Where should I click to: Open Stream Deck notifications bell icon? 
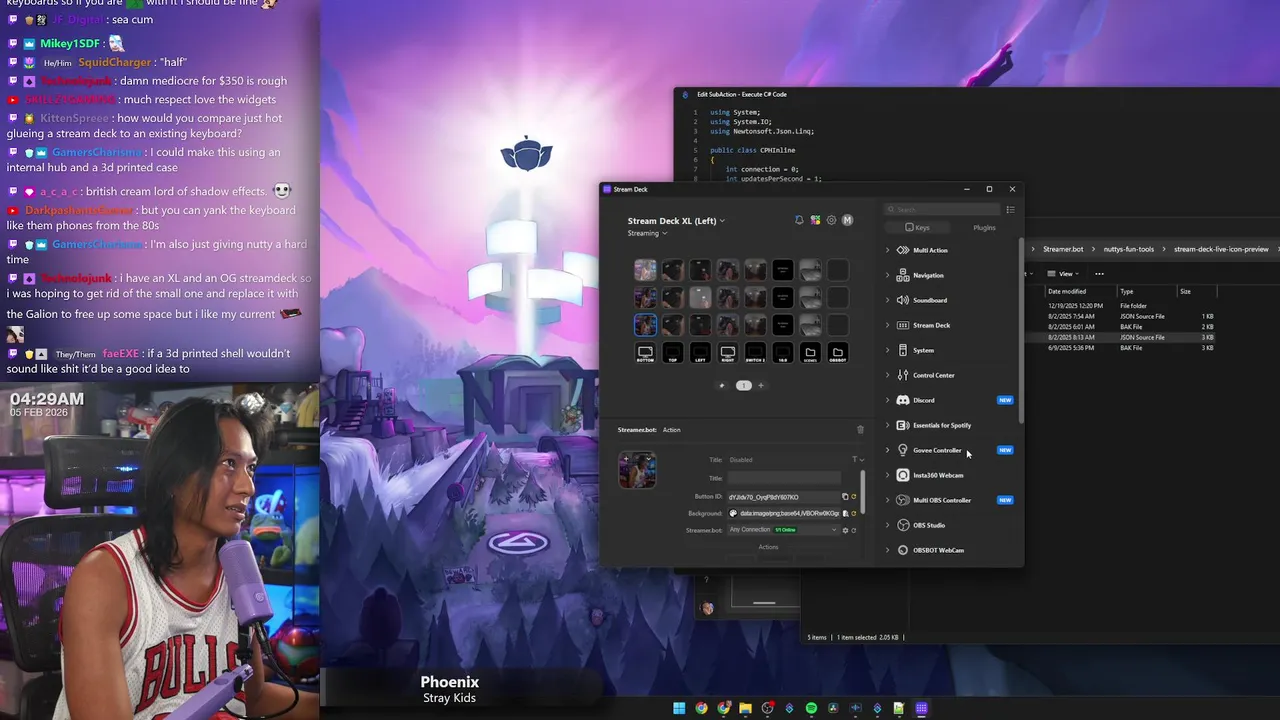point(799,220)
